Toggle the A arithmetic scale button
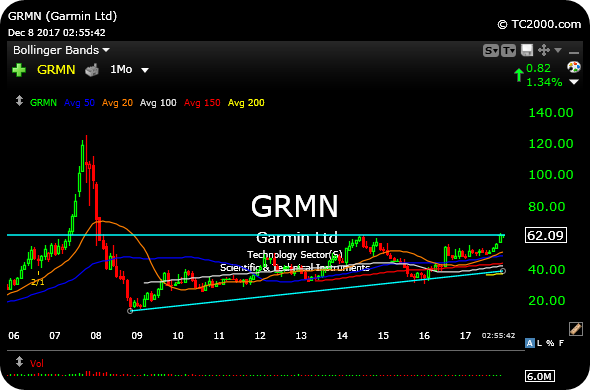Image resolution: width=590 pixels, height=390 pixels. 529,343
